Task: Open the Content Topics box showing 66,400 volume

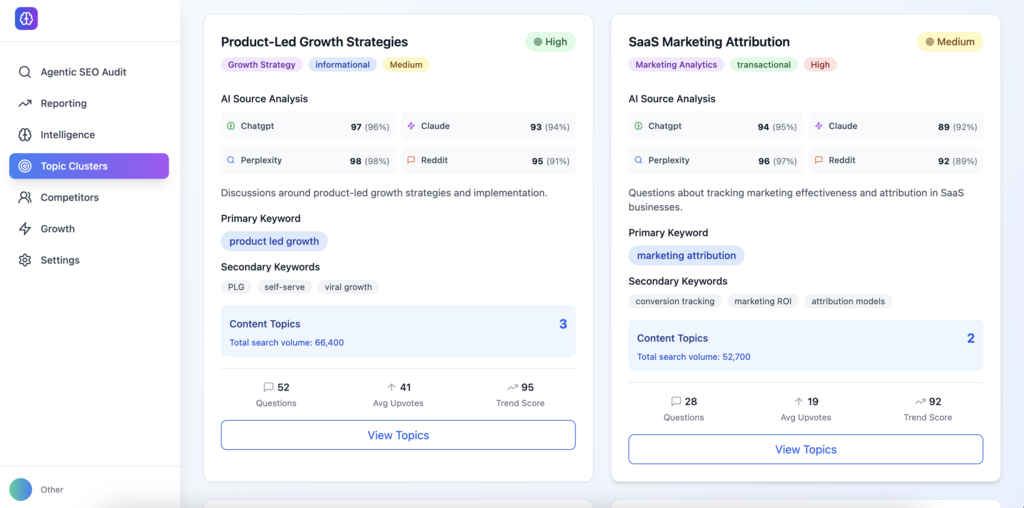Action: [x=398, y=331]
